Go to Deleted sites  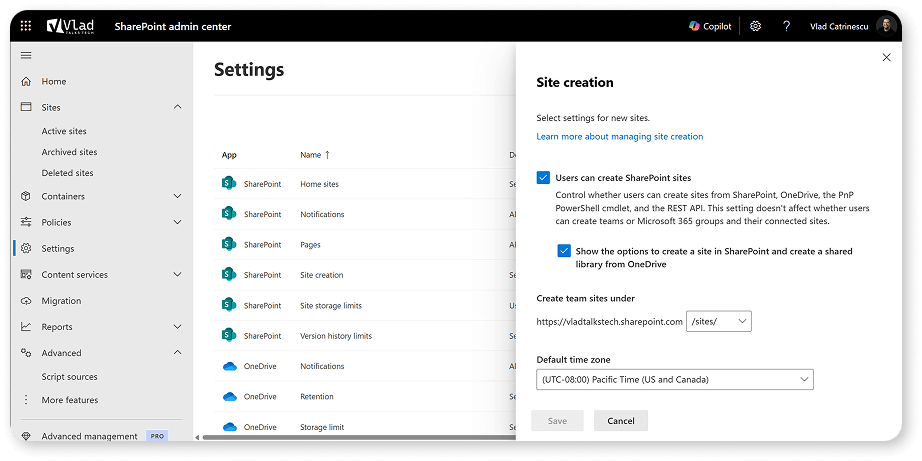67,173
